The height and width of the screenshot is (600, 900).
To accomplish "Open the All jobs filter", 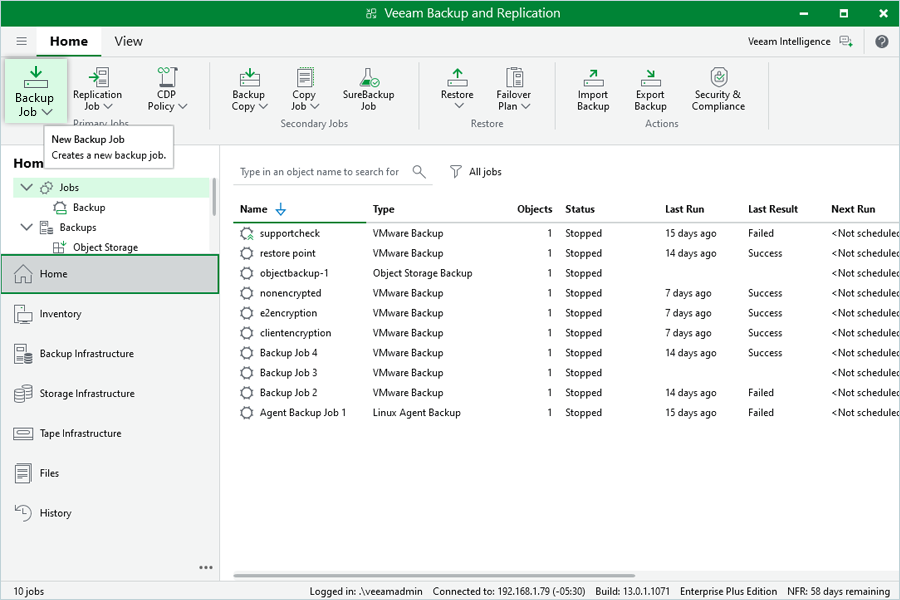I will pyautogui.click(x=476, y=172).
